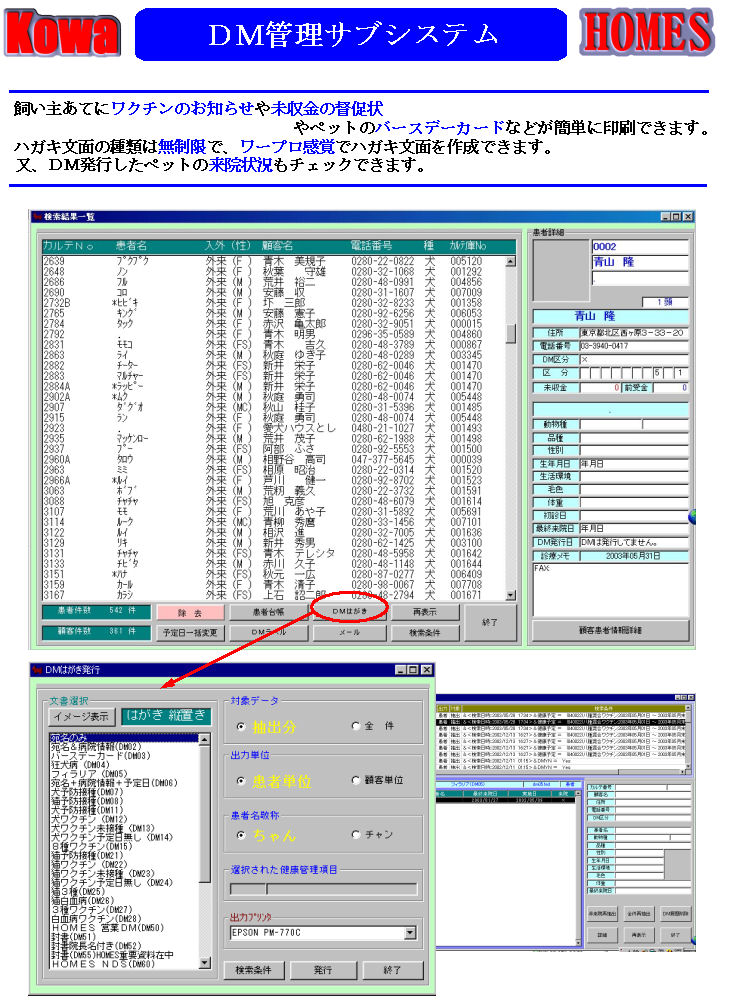Click the 電話番号 field 03-3940-0417

pyautogui.click(x=634, y=346)
